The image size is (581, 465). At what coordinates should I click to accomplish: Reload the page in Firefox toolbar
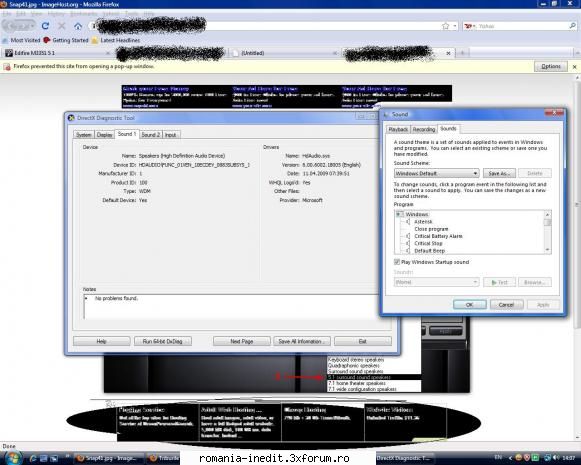[45, 26]
